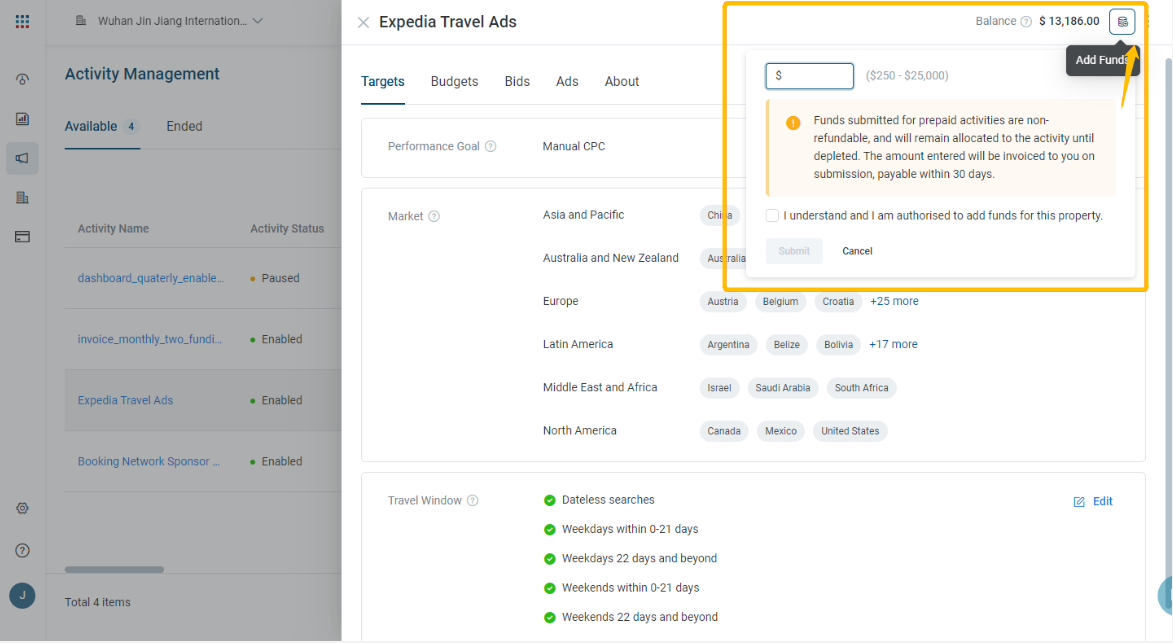Viewport: 1173px width, 643px height.
Task: Open the billing card icon in sidebar
Action: point(22,237)
